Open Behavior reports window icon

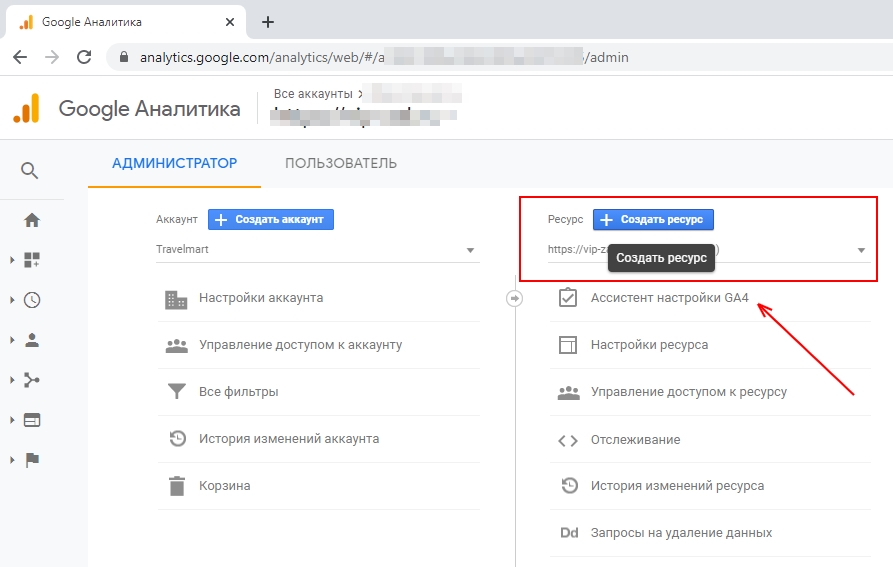coord(32,420)
